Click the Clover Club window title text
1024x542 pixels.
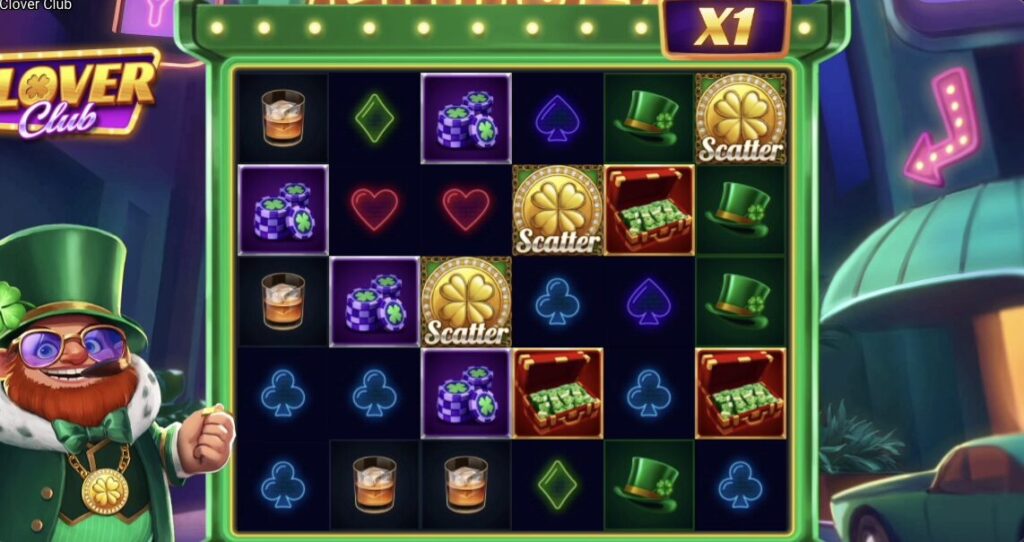tap(36, 5)
